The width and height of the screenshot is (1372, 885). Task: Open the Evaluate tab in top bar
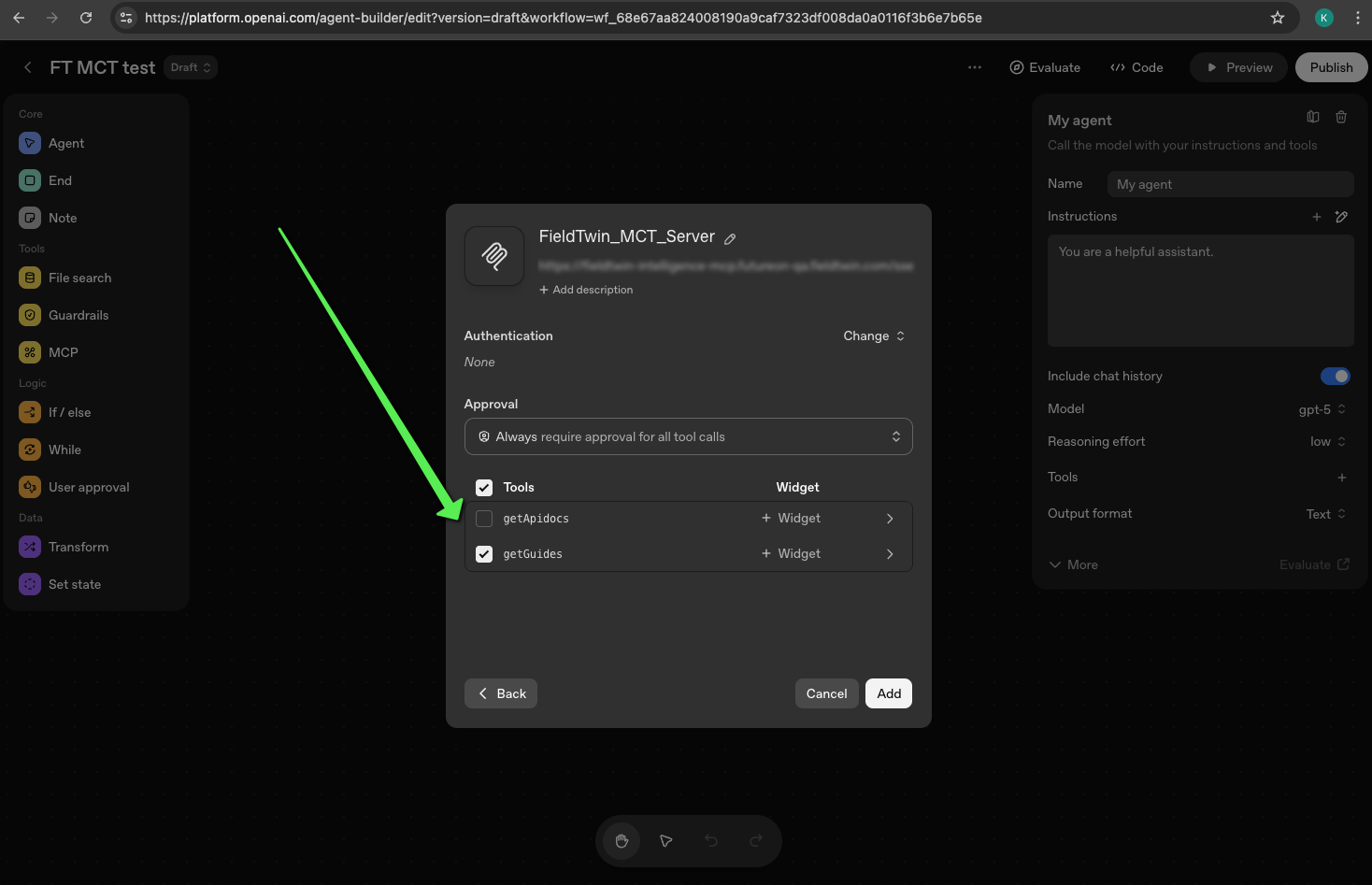(x=1045, y=67)
